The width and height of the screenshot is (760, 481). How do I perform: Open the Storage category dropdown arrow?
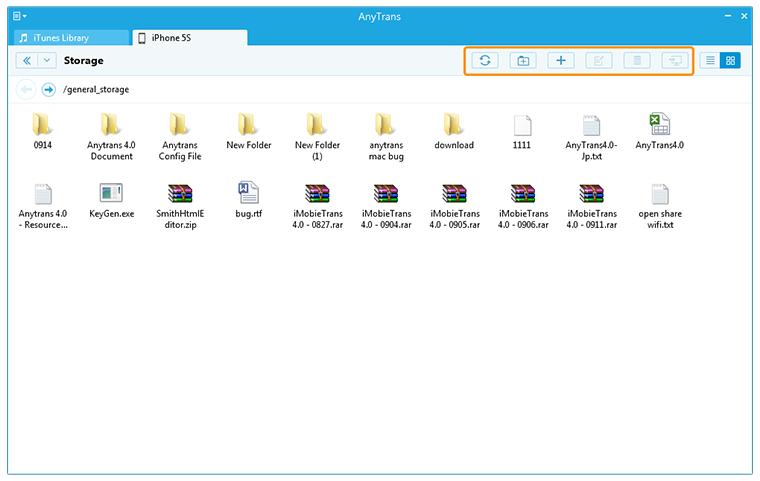click(47, 60)
